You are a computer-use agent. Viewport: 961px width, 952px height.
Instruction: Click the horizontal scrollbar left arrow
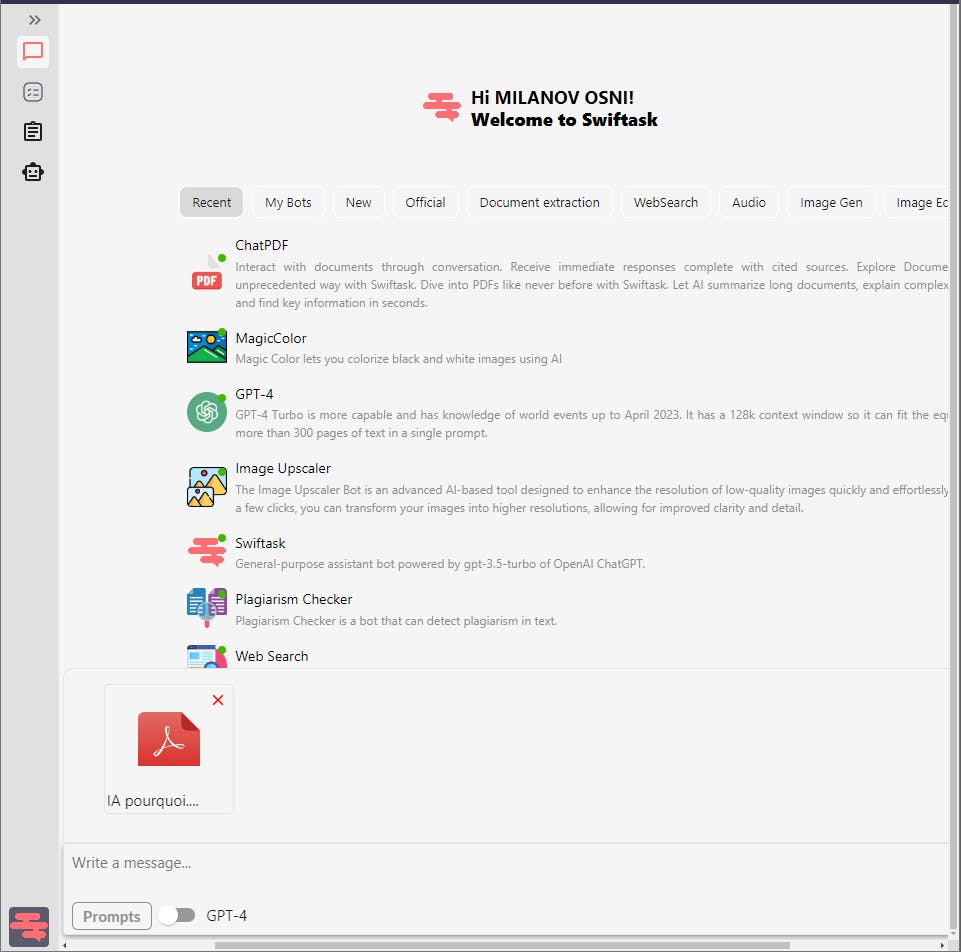click(65, 945)
